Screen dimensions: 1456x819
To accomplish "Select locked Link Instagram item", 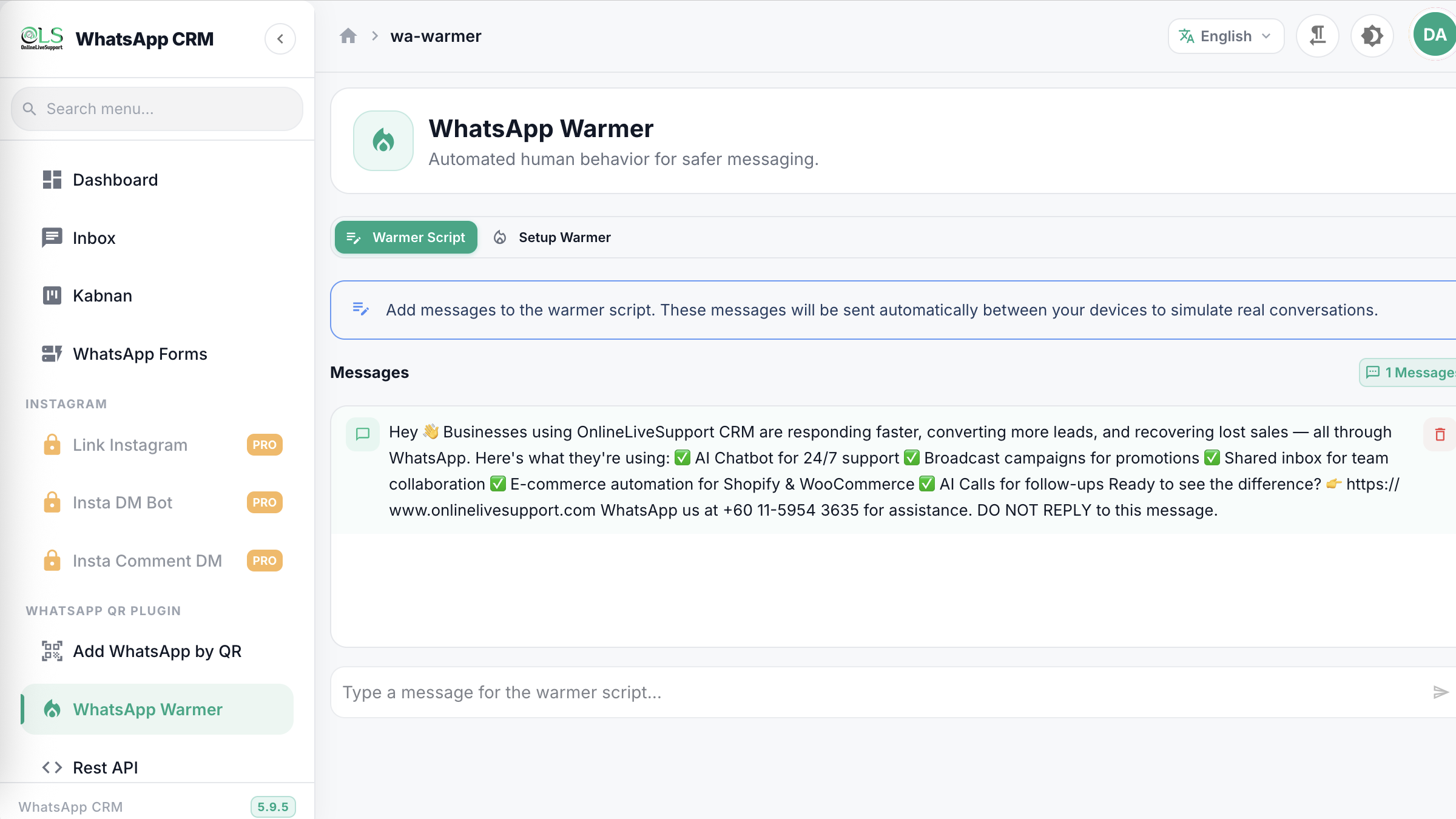I will pos(157,445).
